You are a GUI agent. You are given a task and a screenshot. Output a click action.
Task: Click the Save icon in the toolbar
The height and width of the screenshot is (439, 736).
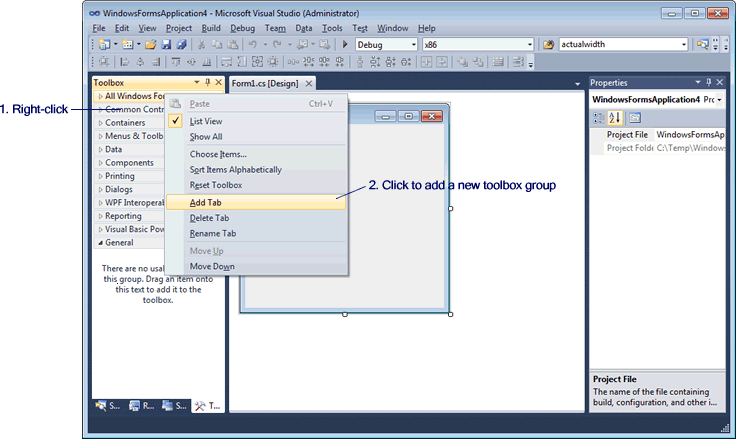pyautogui.click(x=167, y=45)
